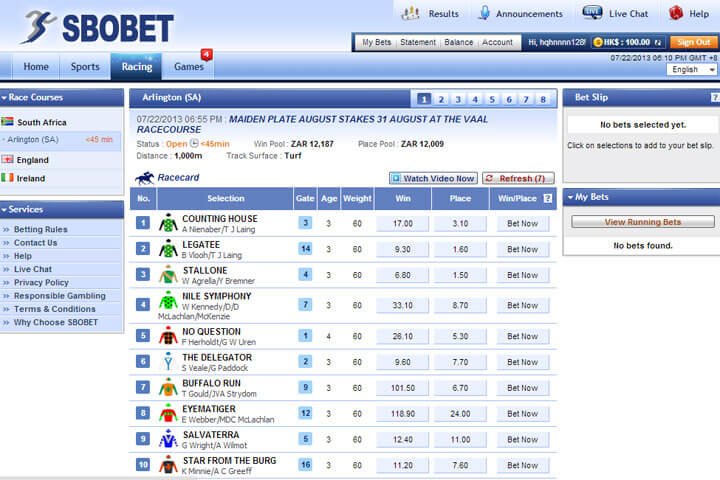Click the Announcements microphone icon

coord(484,13)
